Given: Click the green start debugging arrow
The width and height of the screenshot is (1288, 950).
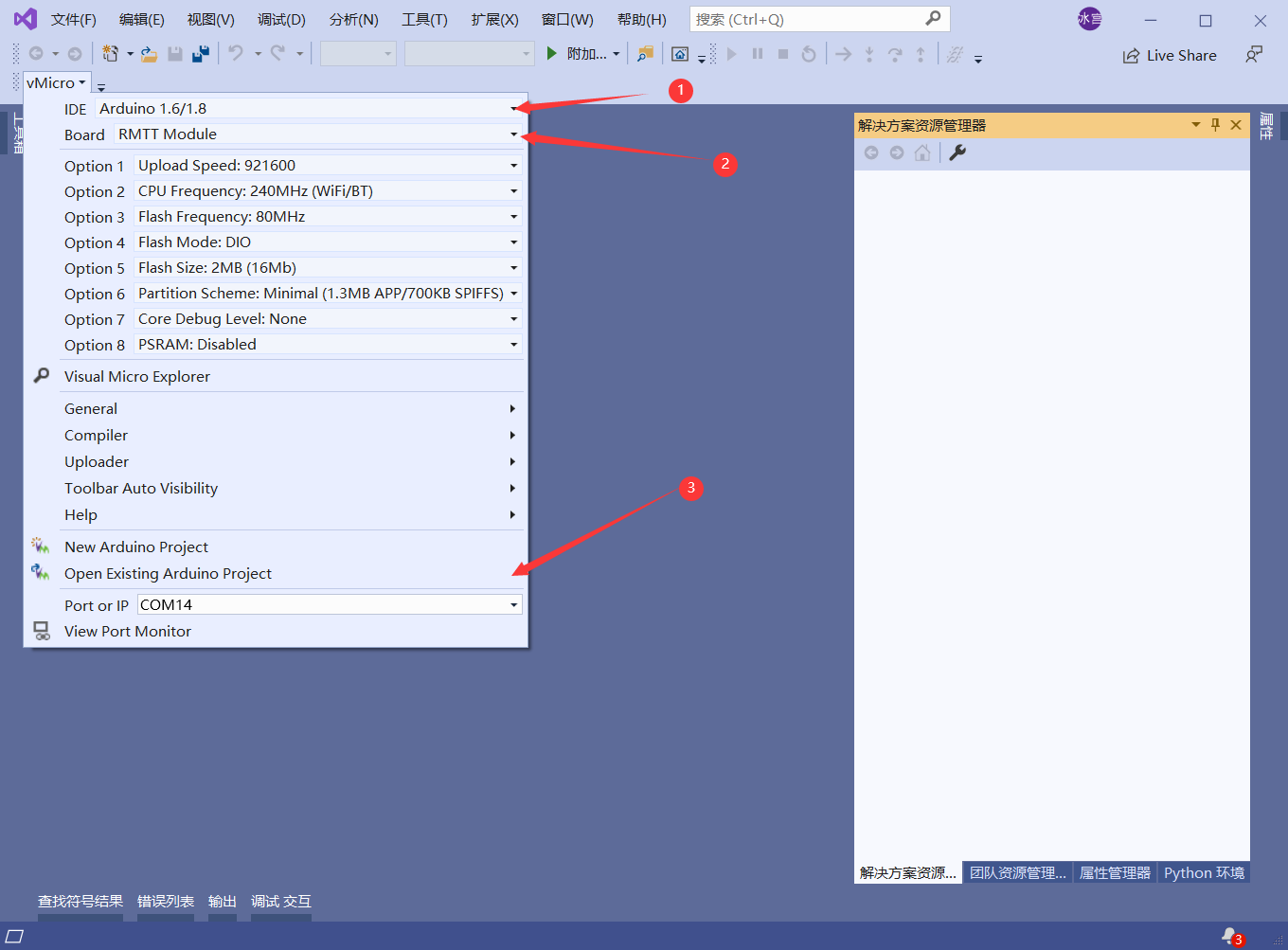Looking at the screenshot, I should pos(552,54).
